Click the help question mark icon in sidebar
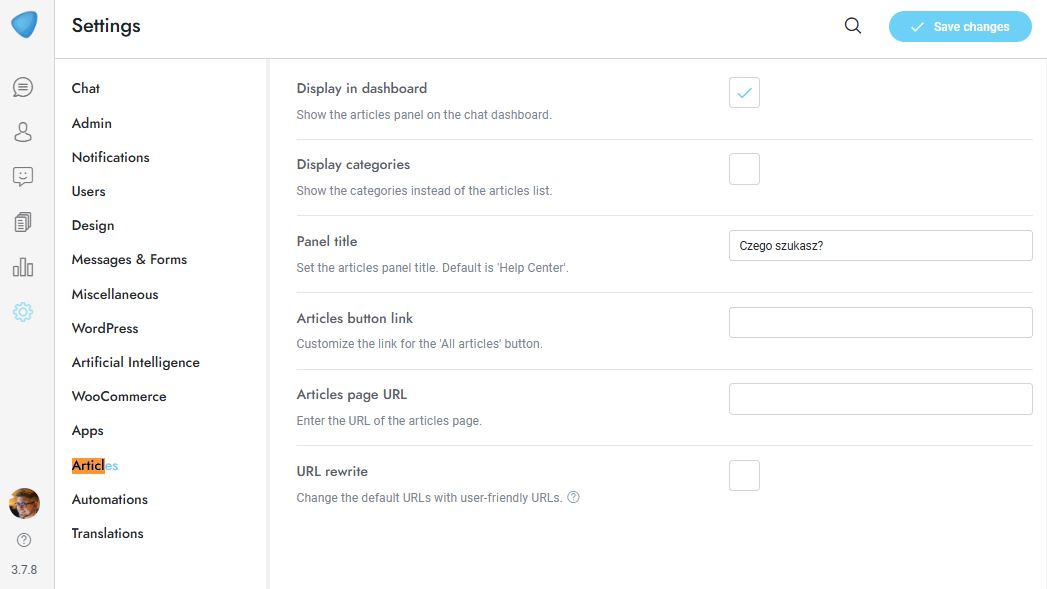The width and height of the screenshot is (1047, 589). coord(24,540)
